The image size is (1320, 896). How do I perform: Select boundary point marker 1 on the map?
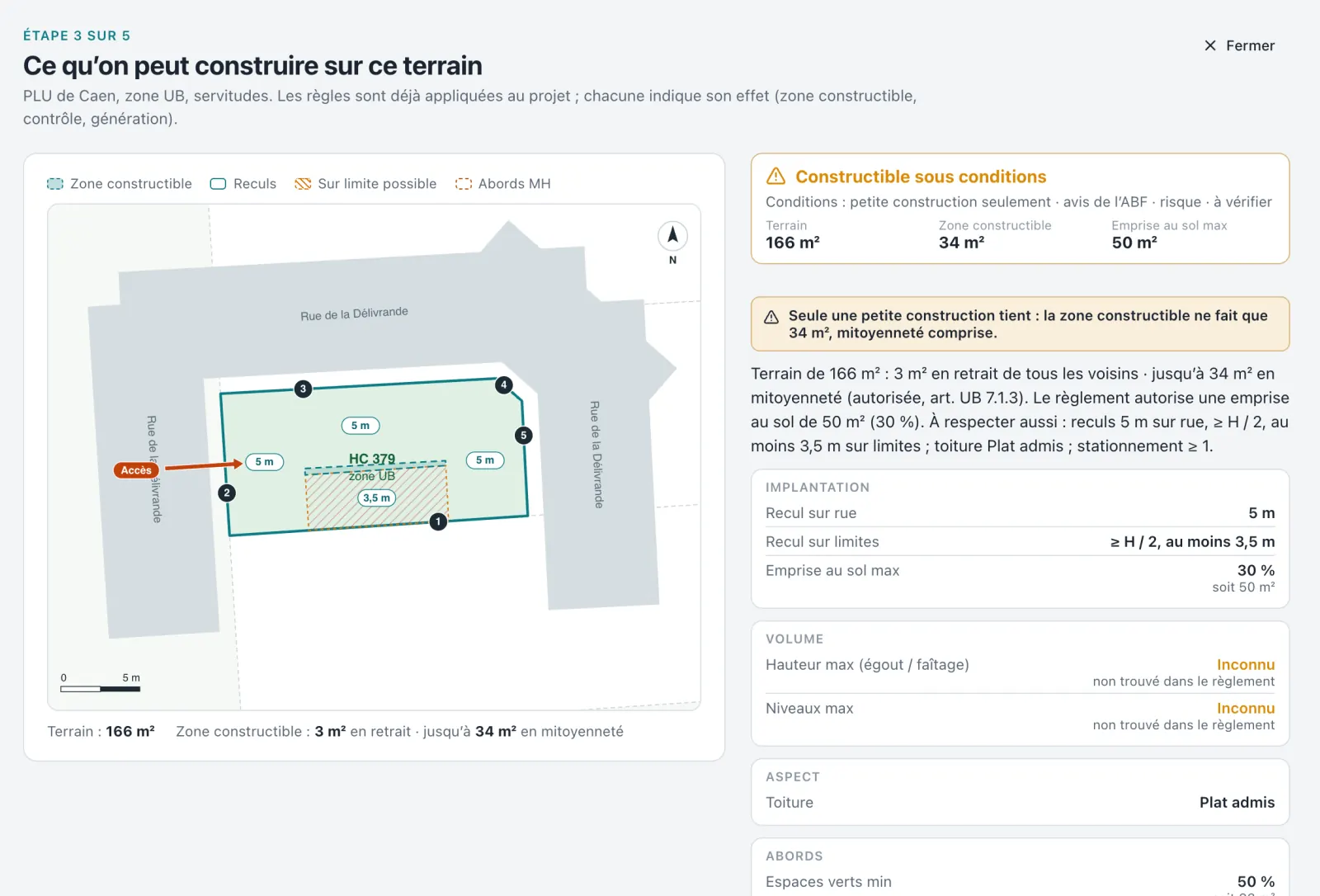pyautogui.click(x=438, y=521)
